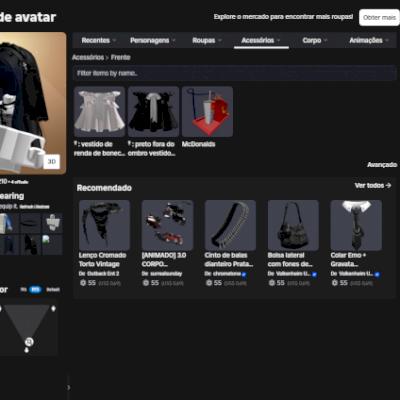
Task: Open the Colar Emo + Gravata item
Action: [356, 225]
